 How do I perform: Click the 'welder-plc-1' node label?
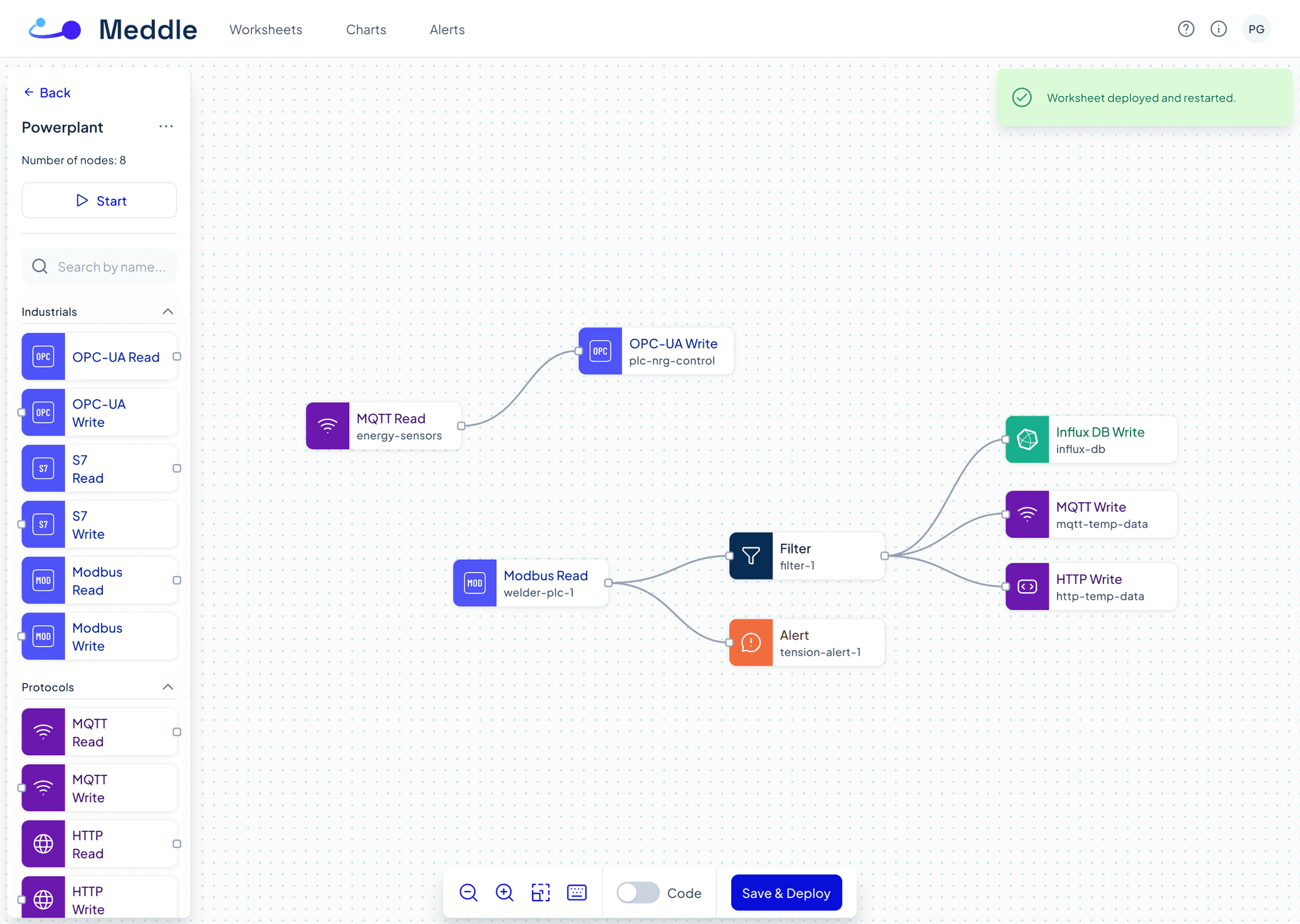538,592
